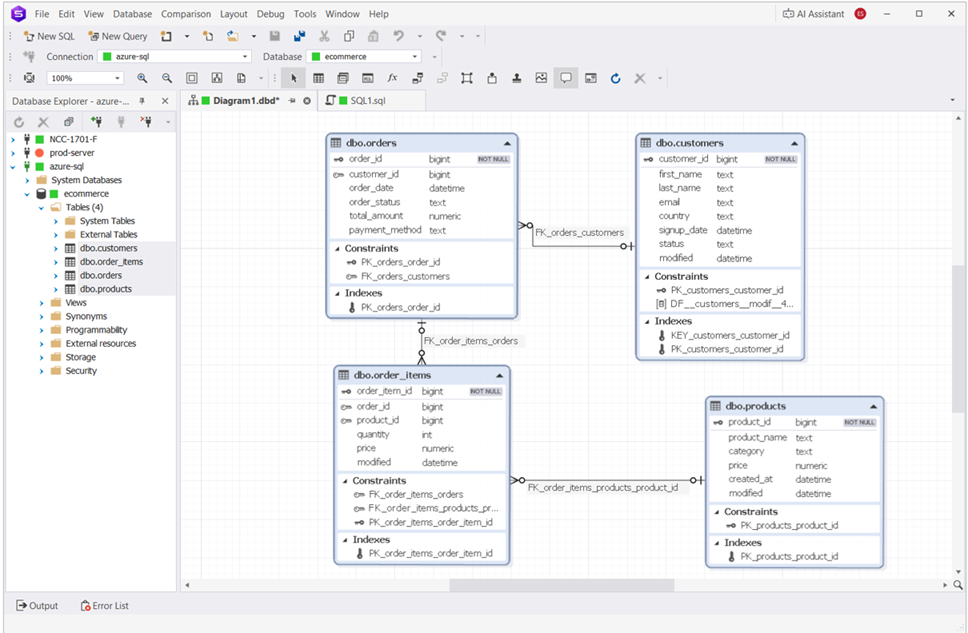Screen dimensions: 968x633
Task: Click the Fit to window icon
Action: (x=192, y=78)
